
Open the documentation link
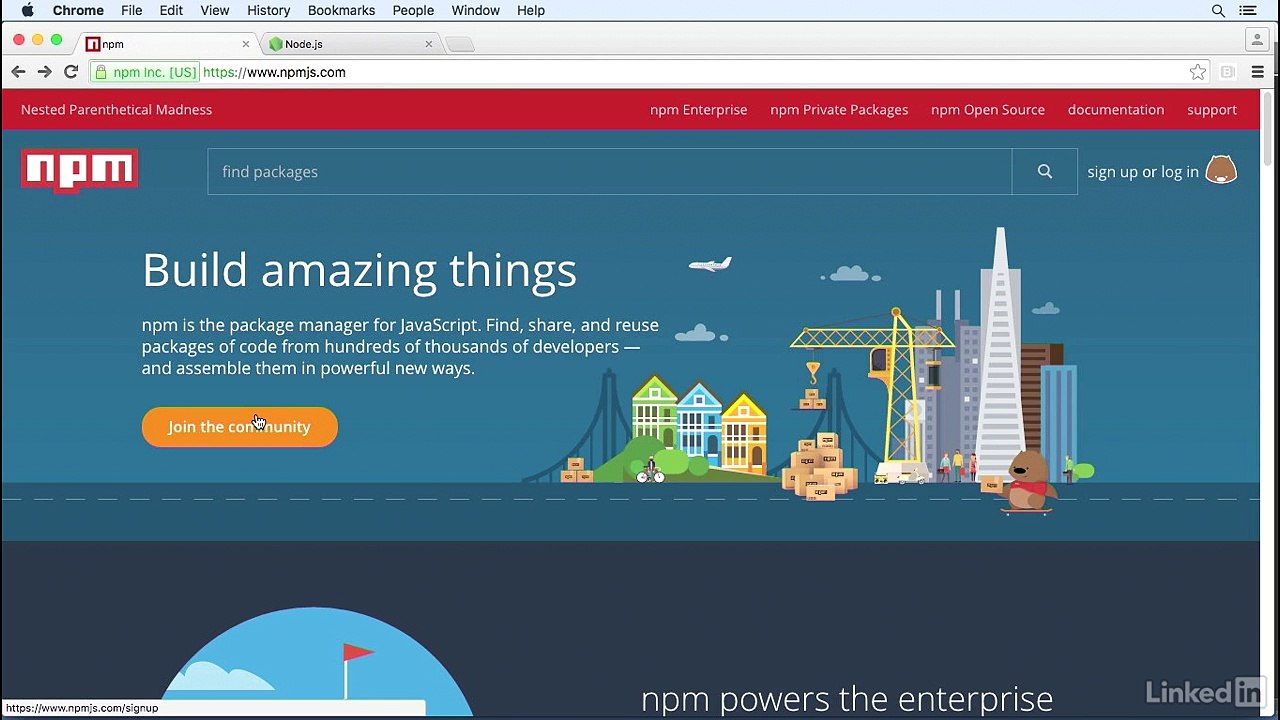click(x=1116, y=110)
